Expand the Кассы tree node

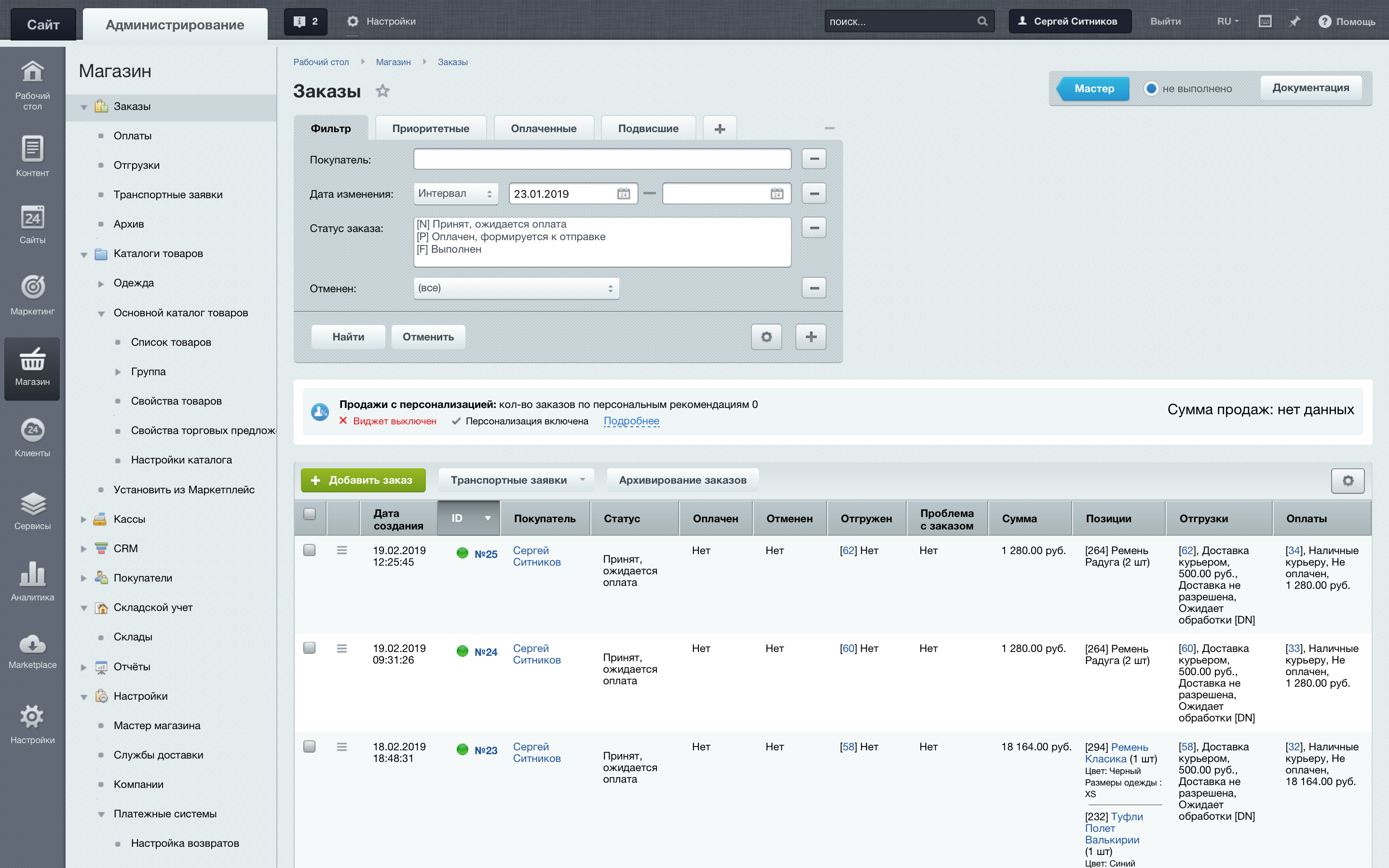(84, 519)
